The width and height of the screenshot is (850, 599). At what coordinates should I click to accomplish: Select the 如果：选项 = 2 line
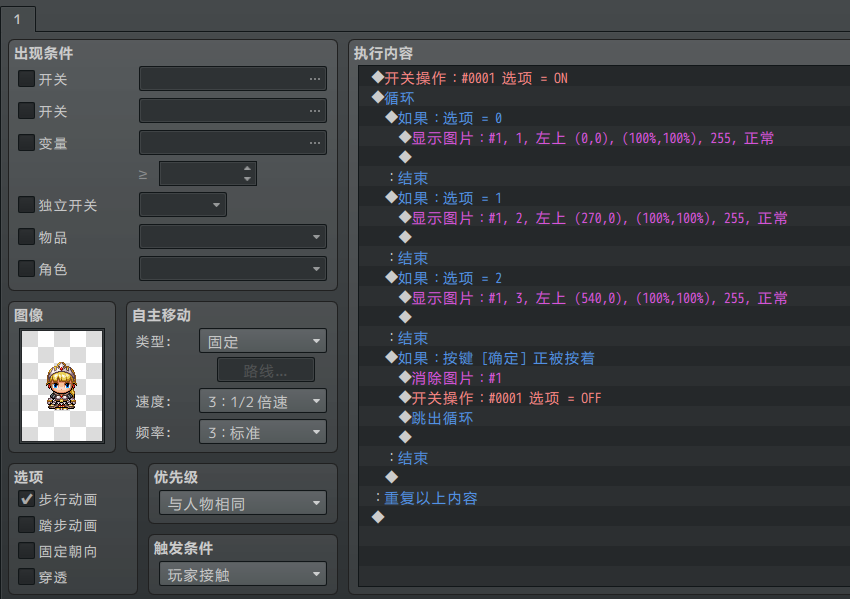[604, 278]
